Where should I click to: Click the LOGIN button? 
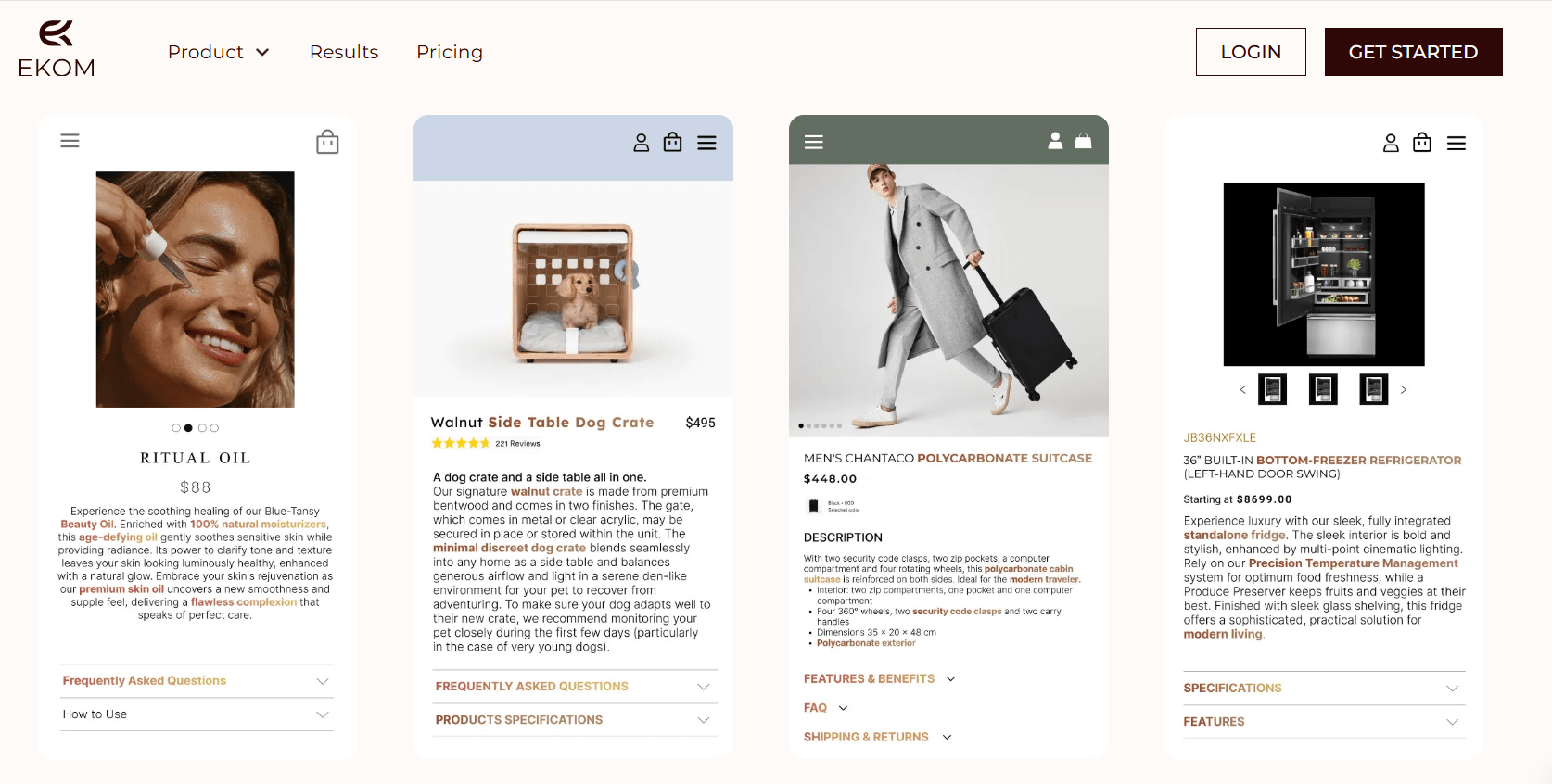click(x=1251, y=52)
